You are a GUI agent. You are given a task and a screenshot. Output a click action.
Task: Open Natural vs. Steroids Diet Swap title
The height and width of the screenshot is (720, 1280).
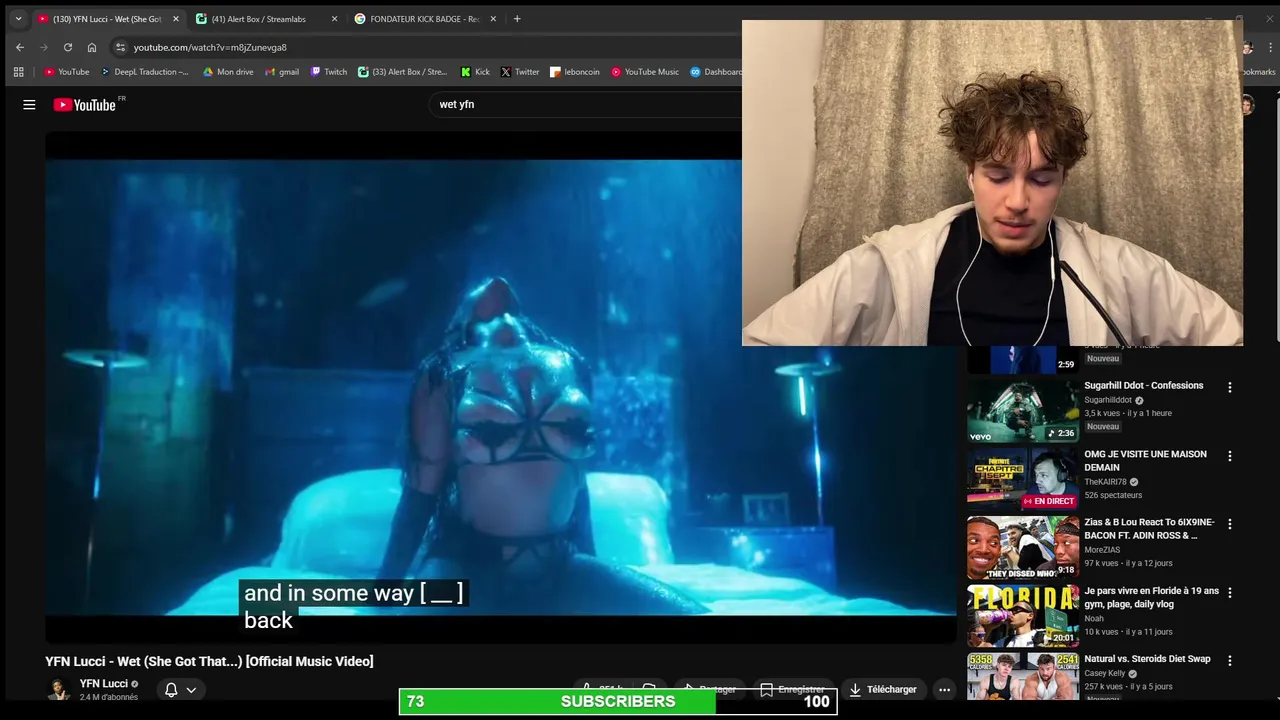pos(1147,659)
